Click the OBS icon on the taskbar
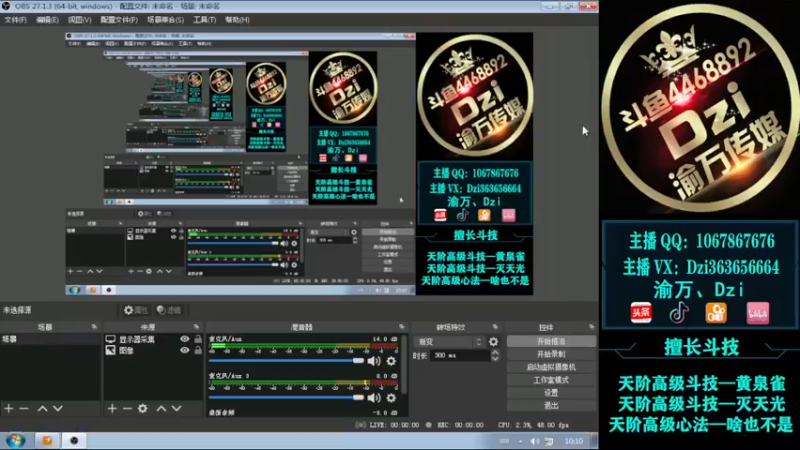 pos(74,440)
